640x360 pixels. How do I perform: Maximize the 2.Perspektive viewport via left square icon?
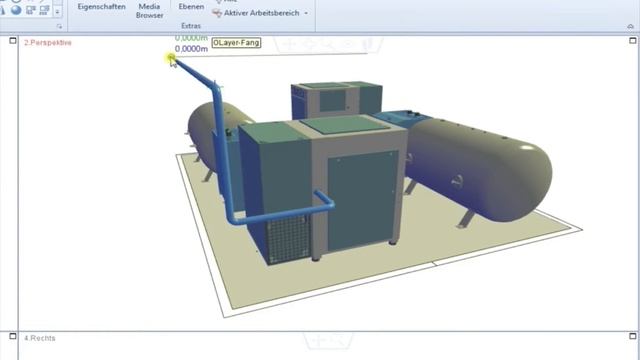13,40
